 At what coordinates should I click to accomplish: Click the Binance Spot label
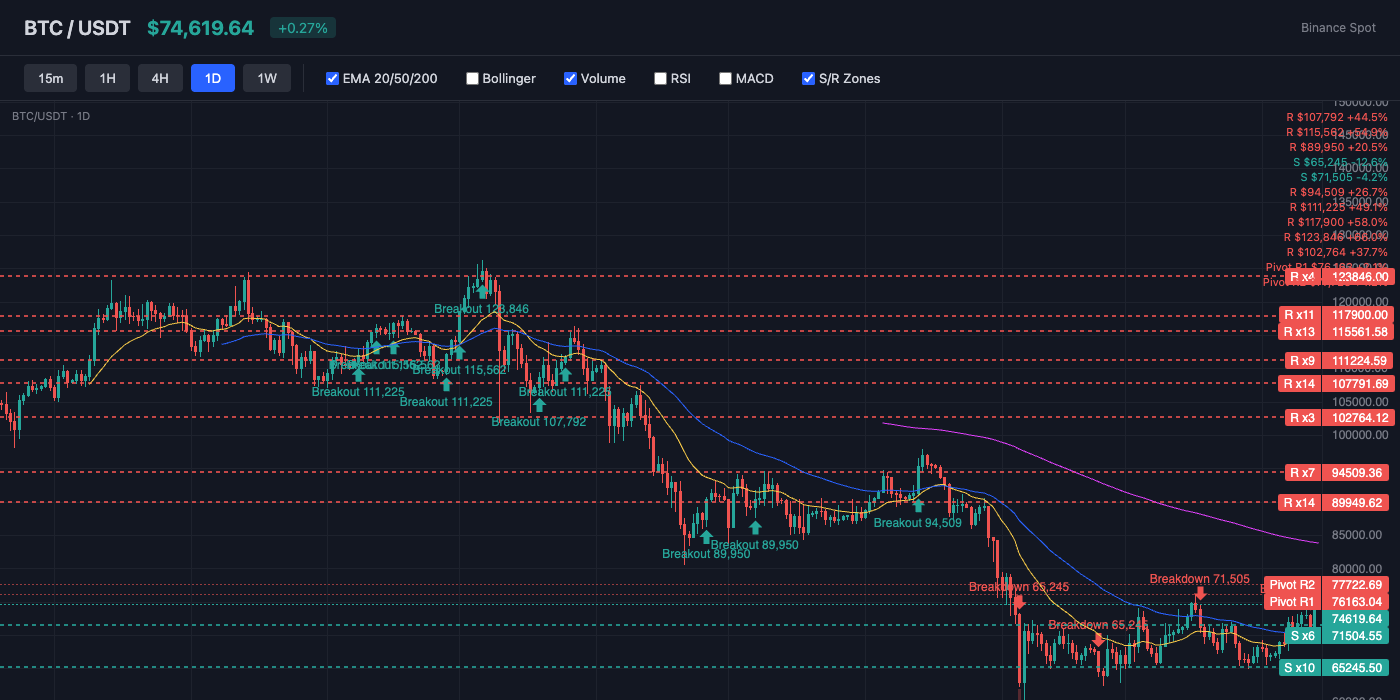click(x=1338, y=28)
